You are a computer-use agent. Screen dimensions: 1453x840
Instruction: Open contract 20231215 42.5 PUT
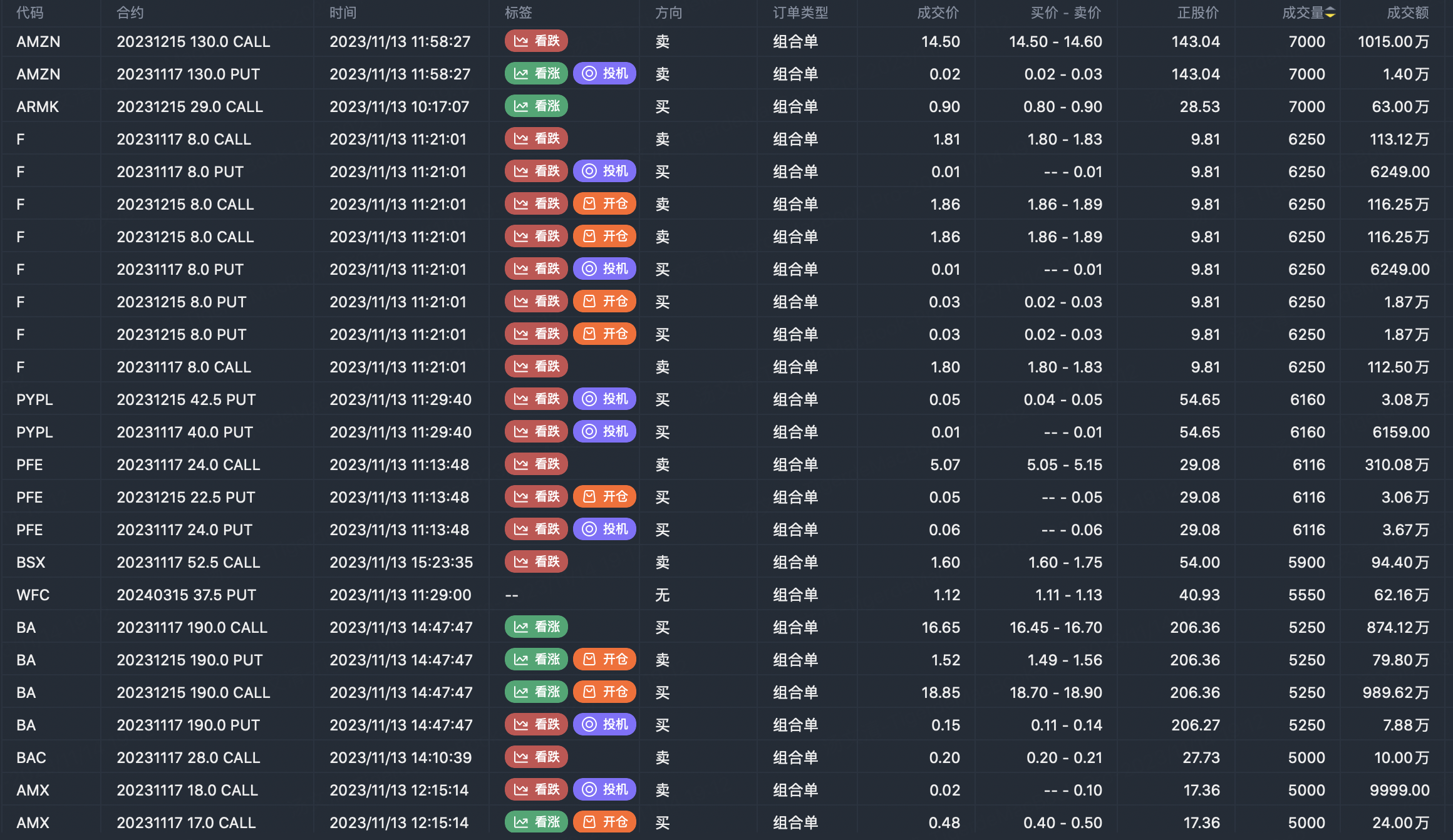click(x=187, y=399)
